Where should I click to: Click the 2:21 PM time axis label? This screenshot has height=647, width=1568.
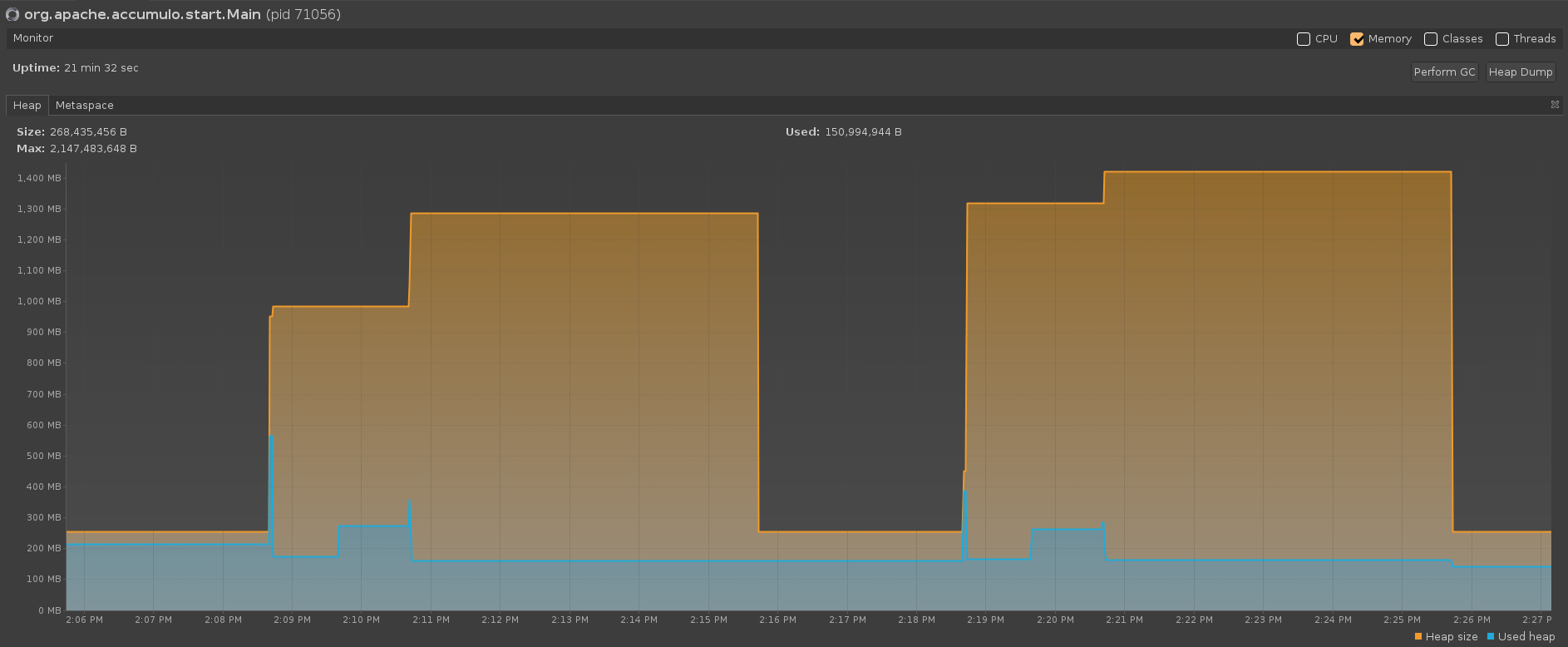pyautogui.click(x=1124, y=620)
